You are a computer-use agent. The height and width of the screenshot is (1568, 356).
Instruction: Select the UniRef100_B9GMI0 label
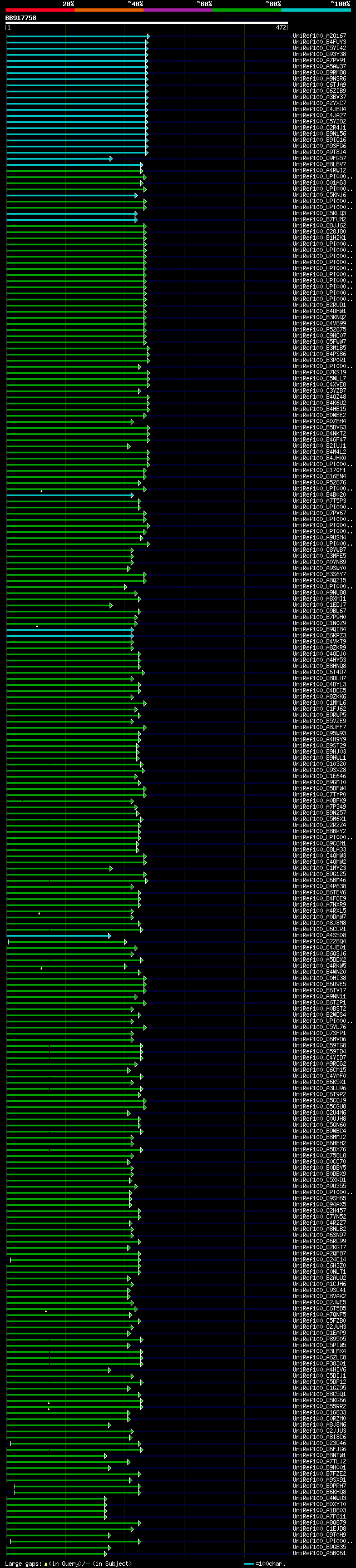(x=319, y=782)
